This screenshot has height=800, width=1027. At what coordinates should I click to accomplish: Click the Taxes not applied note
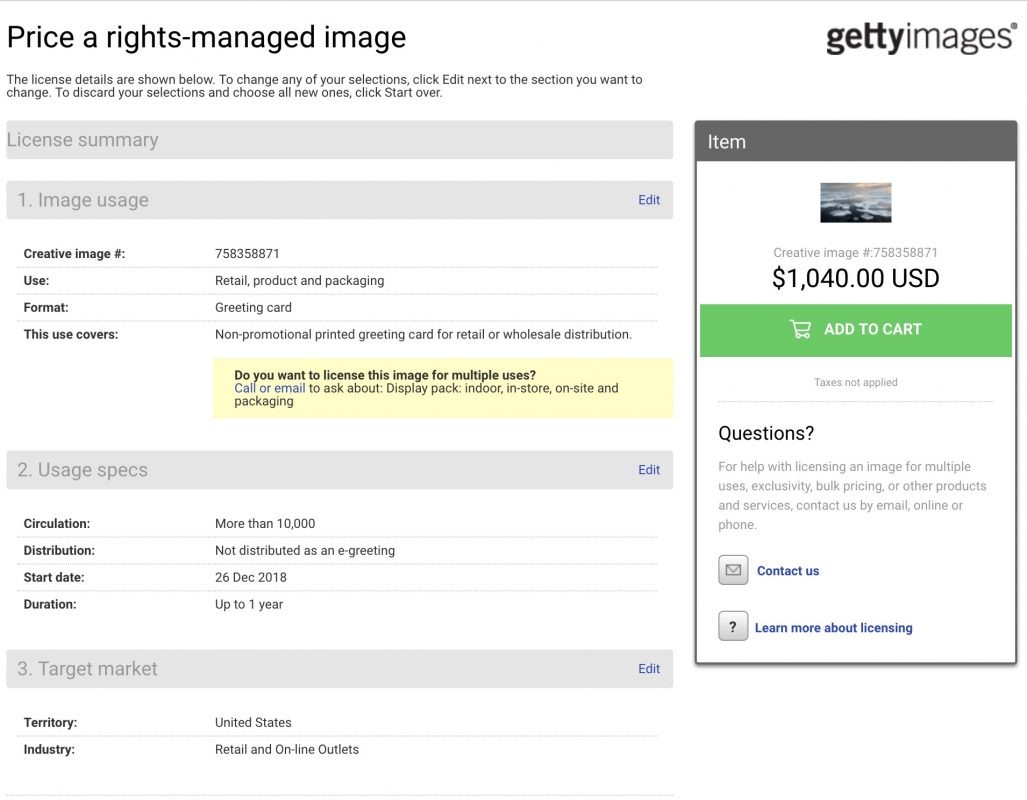pos(855,382)
